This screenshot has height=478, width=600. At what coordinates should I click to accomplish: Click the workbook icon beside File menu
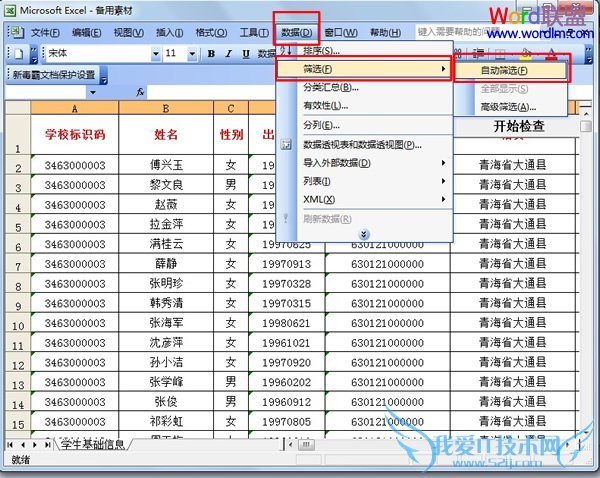(16, 32)
